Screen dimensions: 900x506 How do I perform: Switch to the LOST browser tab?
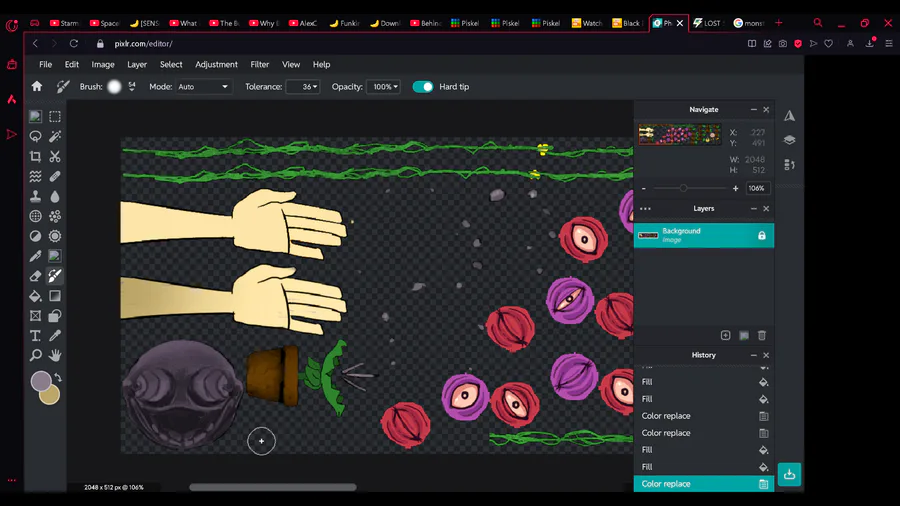pyautogui.click(x=708, y=23)
